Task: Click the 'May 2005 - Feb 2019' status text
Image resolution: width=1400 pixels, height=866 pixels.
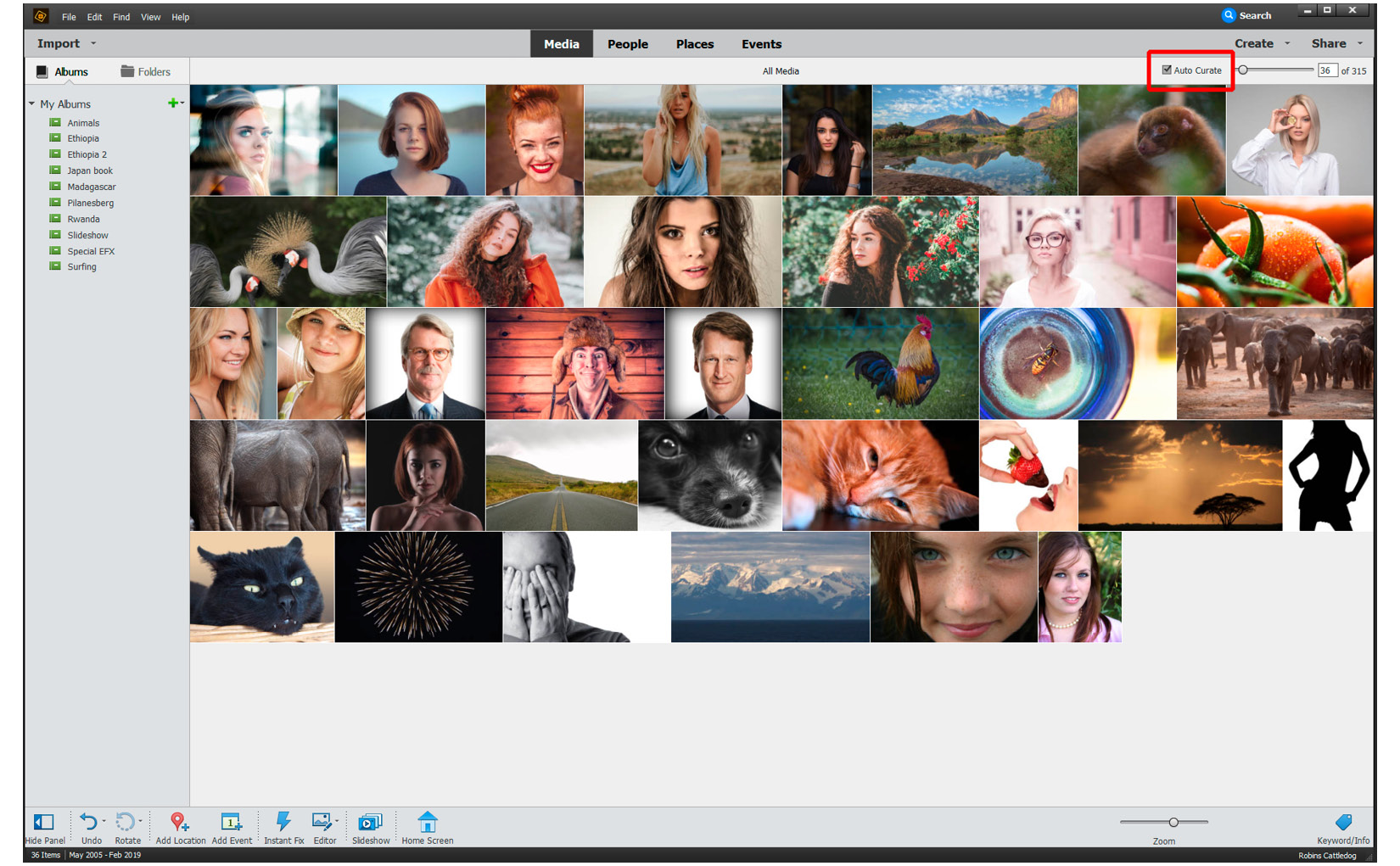Action: pyautogui.click(x=105, y=855)
